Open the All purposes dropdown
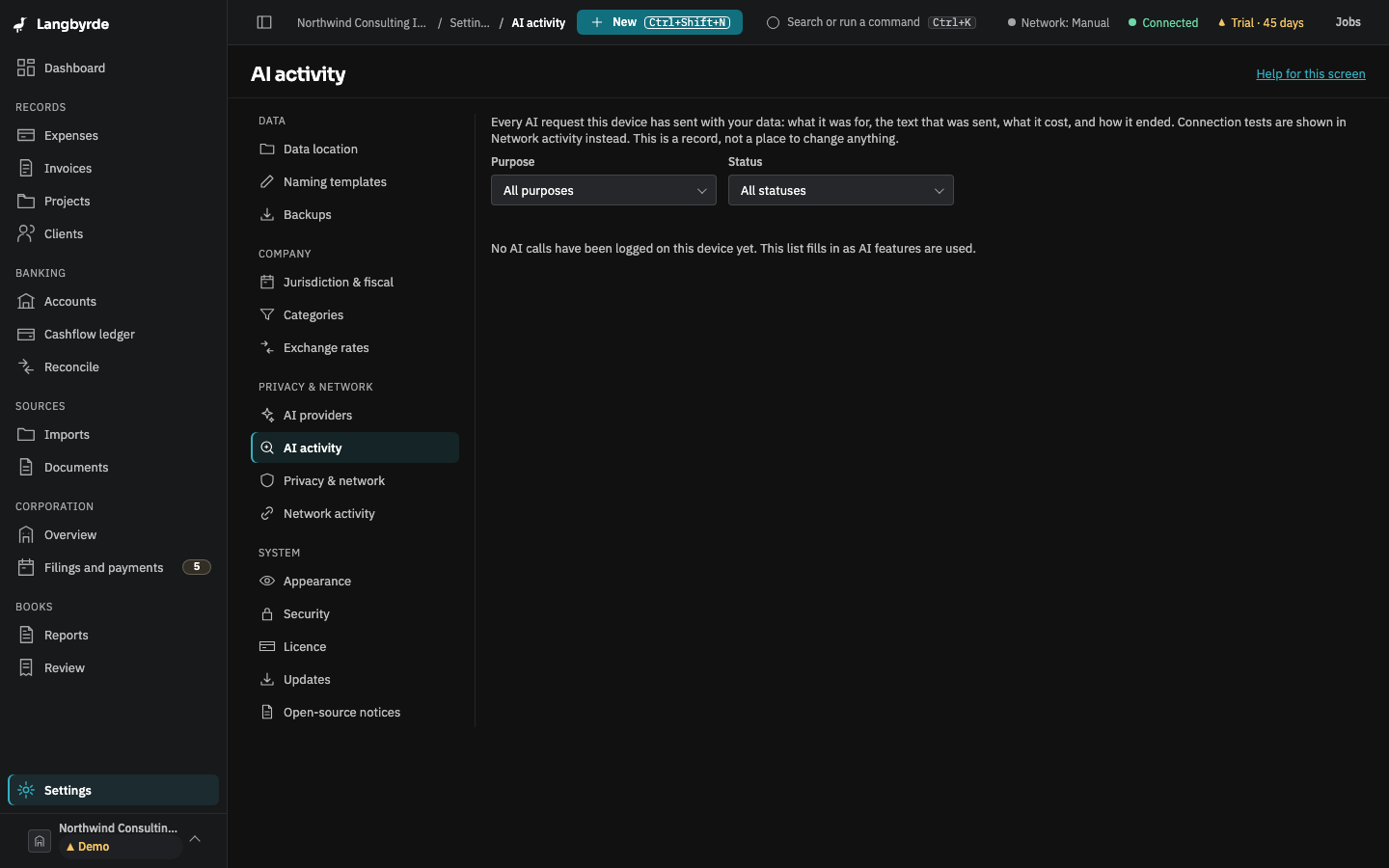1389x868 pixels. [604, 190]
